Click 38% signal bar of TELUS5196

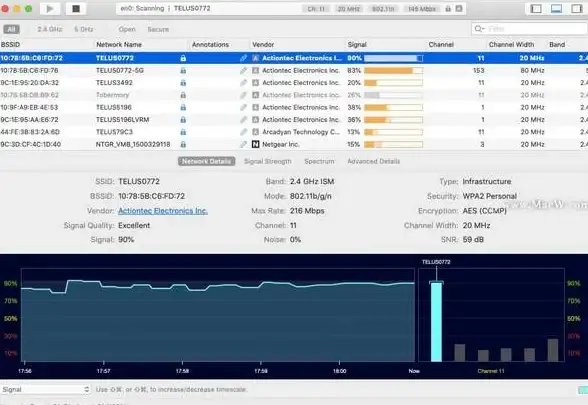[x=393, y=108]
